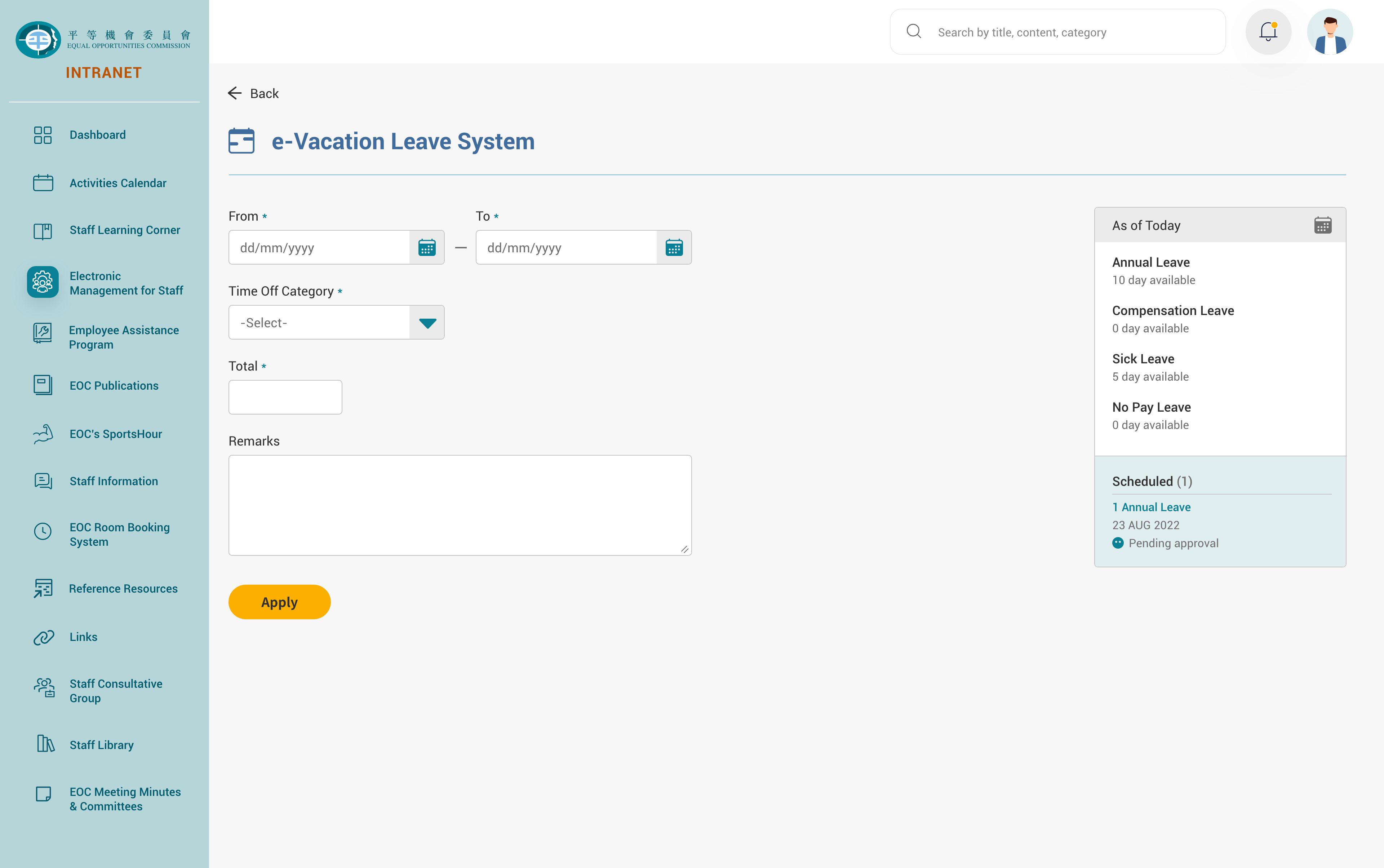Click the As of Today header text
This screenshot has width=1384, height=868.
[x=1146, y=226]
